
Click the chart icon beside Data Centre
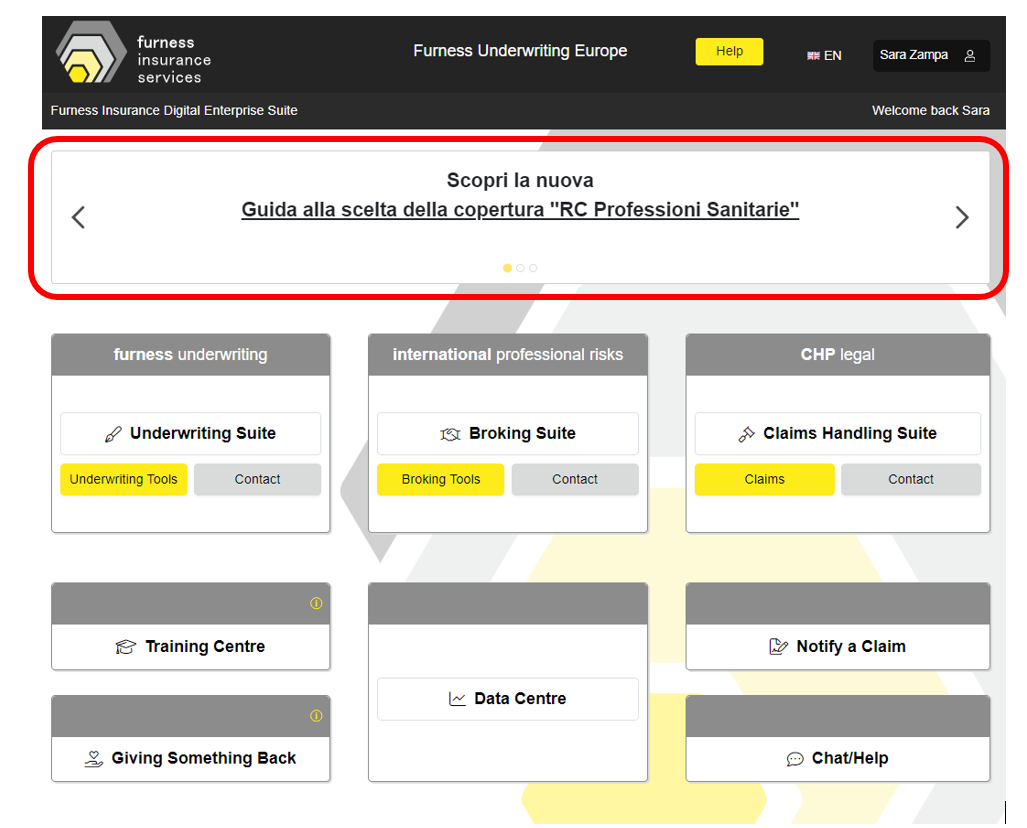[x=457, y=699]
